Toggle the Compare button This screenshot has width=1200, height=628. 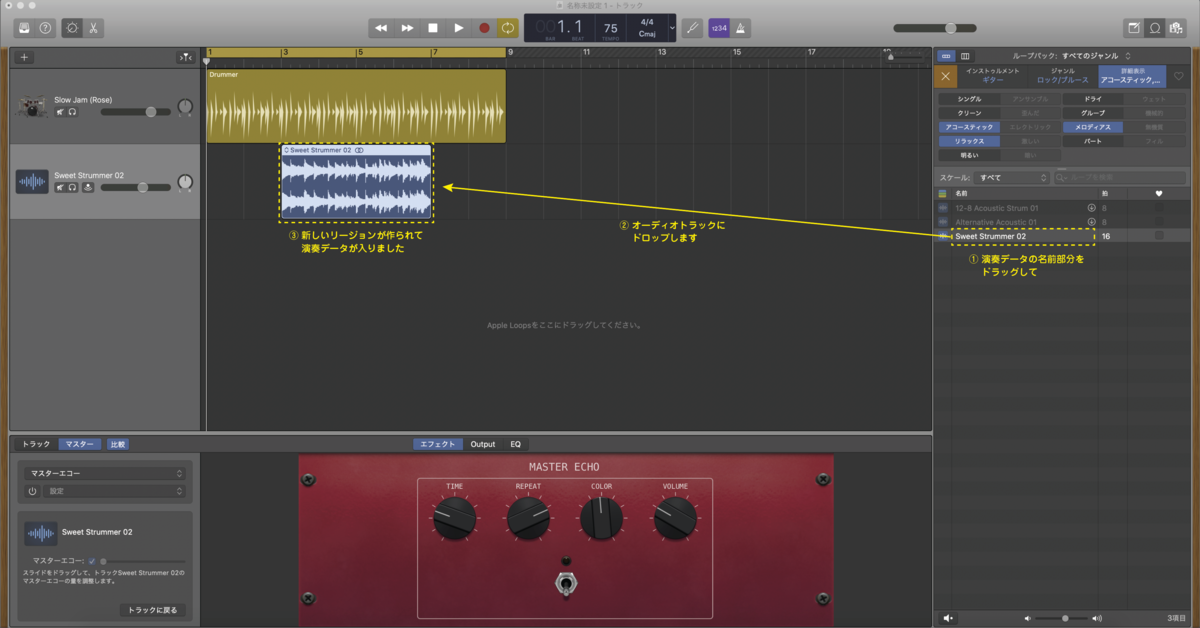(x=117, y=444)
